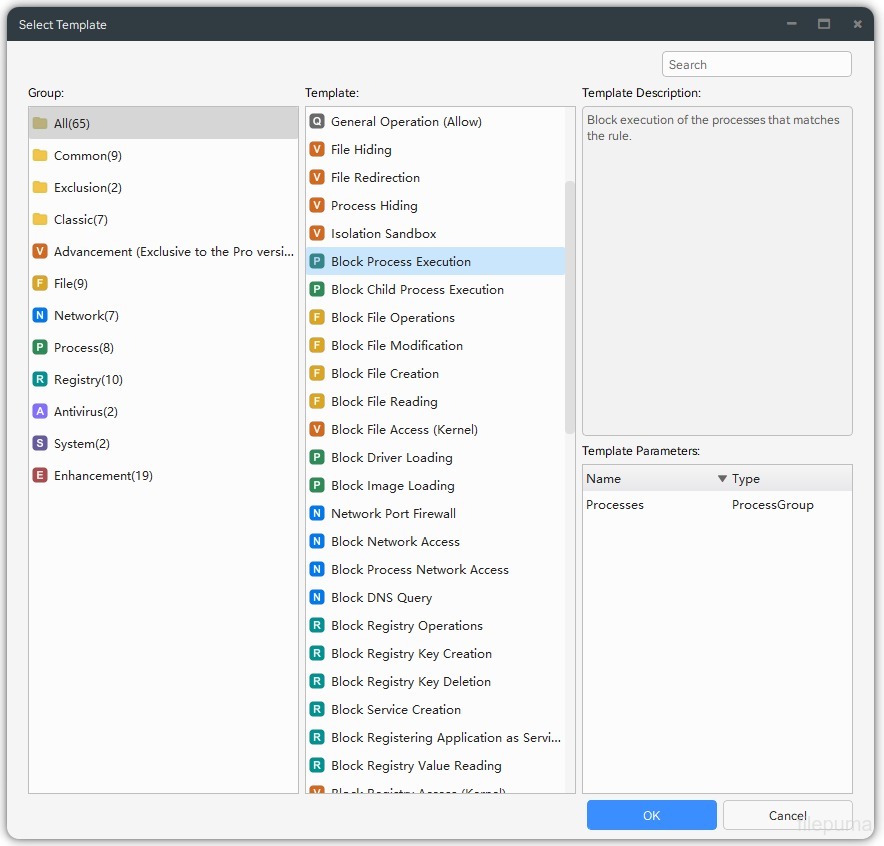Click the N icon beside Network Port Firewall
Image resolution: width=884 pixels, height=846 pixels.
(318, 513)
